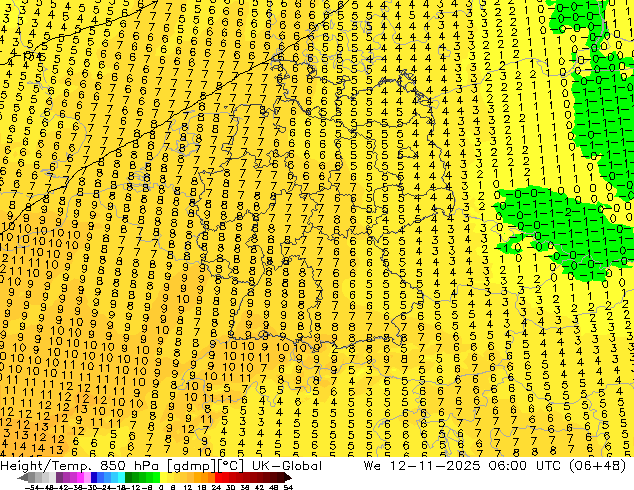Pick the red legend swatch at 24
The image size is (634, 490).
(x=218, y=478)
